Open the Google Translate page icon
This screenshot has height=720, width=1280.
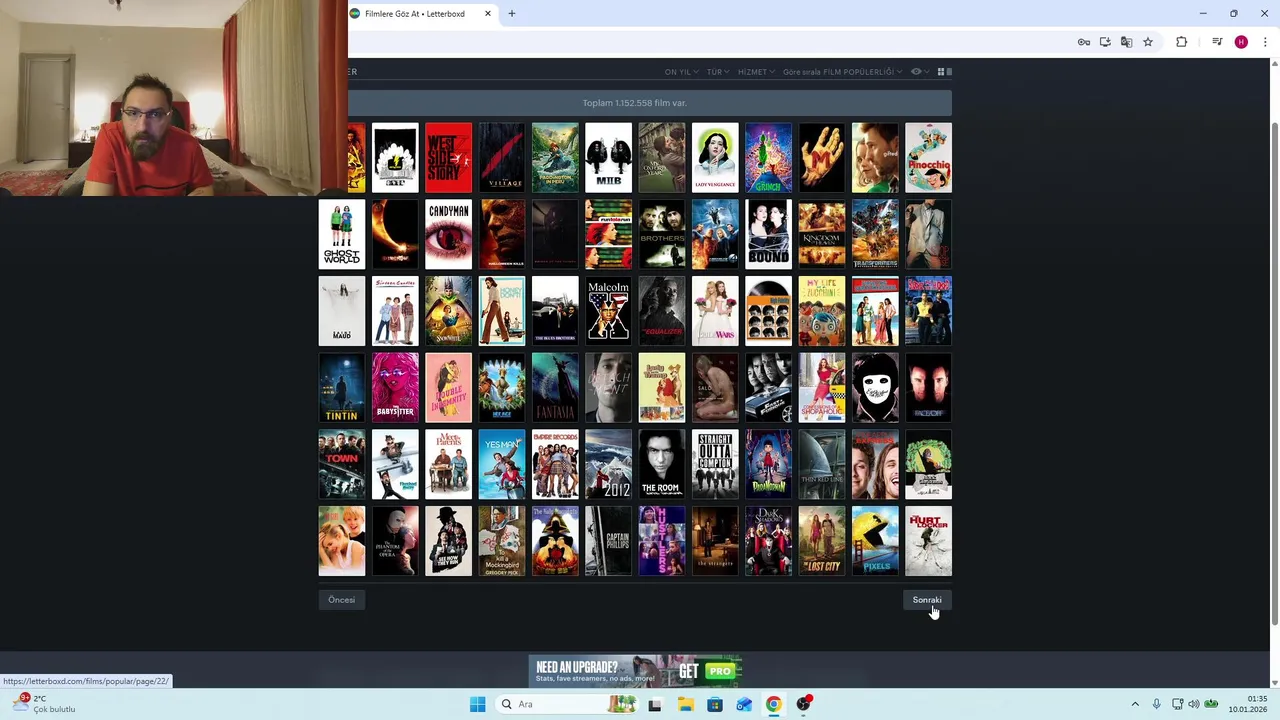tap(1126, 42)
